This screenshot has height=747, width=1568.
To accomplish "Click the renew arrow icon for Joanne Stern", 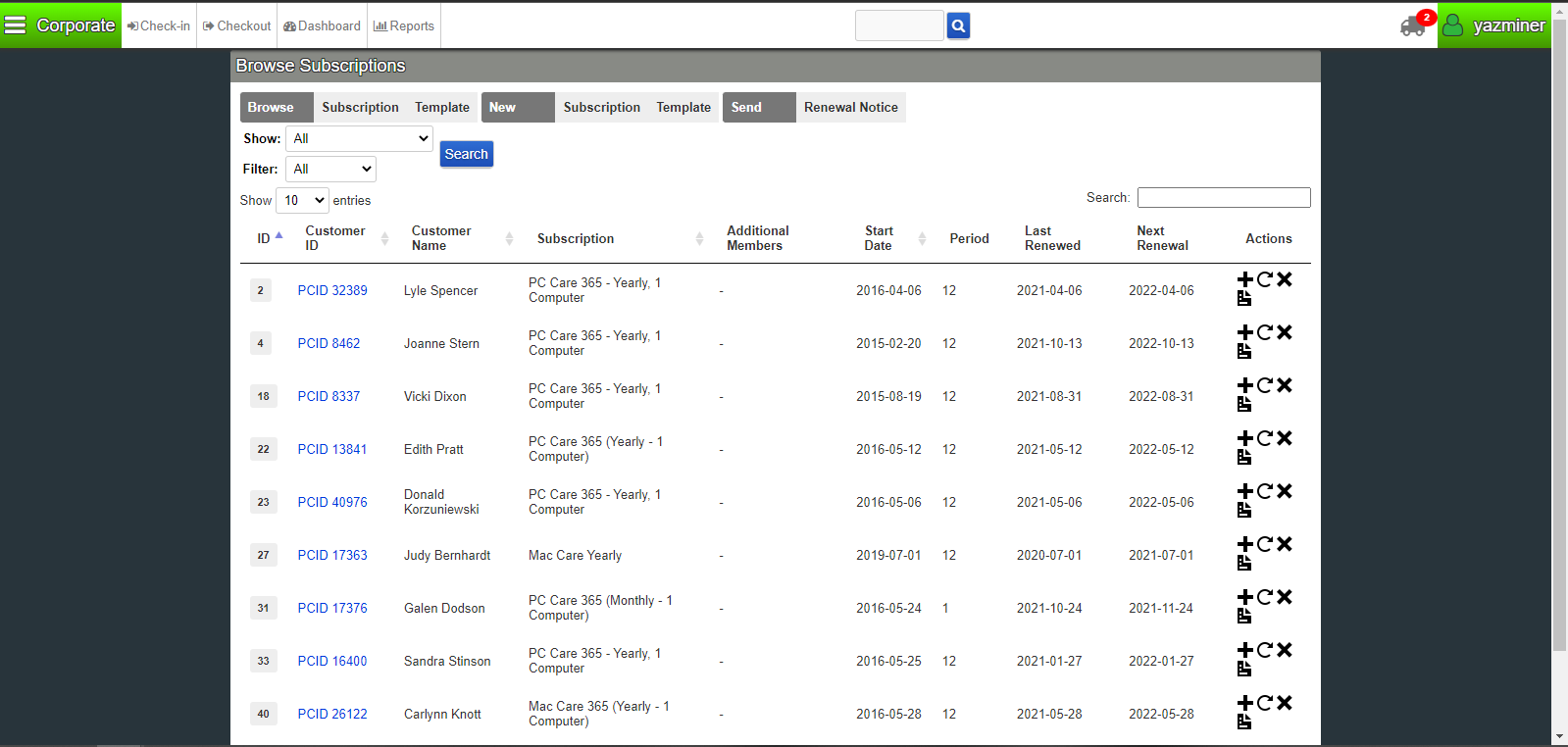I will (1265, 332).
